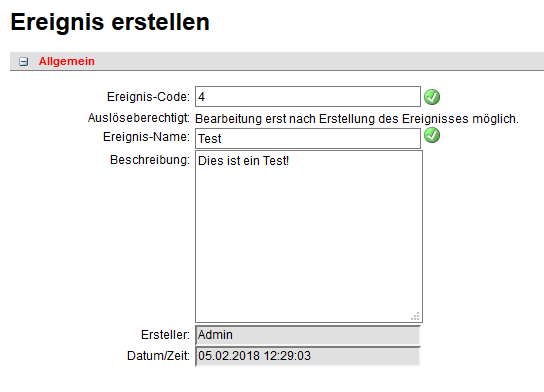Select the read-only Ersteller field showing Admin
This screenshot has width=544, height=392.
pos(308,335)
